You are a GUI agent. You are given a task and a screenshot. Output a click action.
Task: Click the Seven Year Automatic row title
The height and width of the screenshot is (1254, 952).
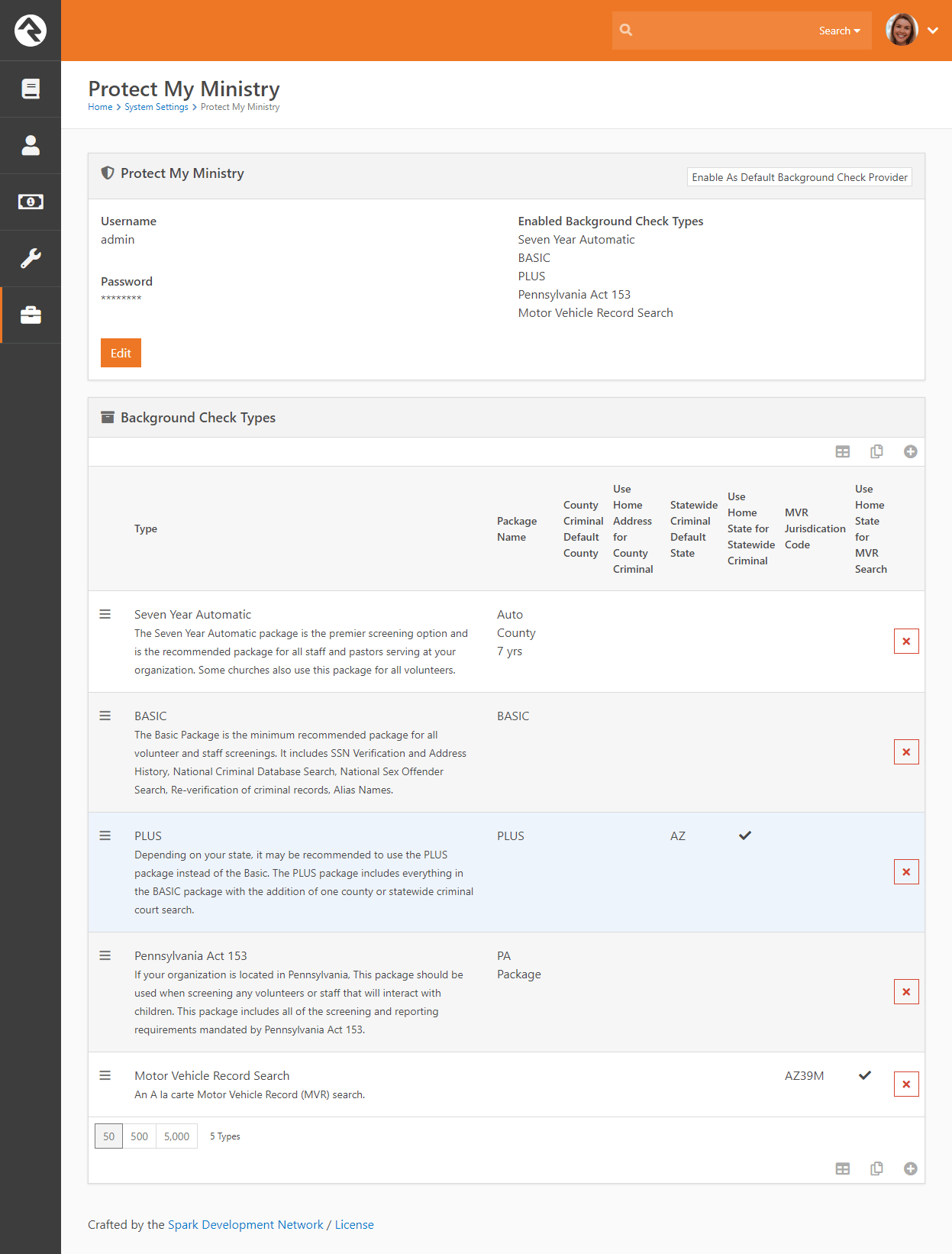click(192, 614)
